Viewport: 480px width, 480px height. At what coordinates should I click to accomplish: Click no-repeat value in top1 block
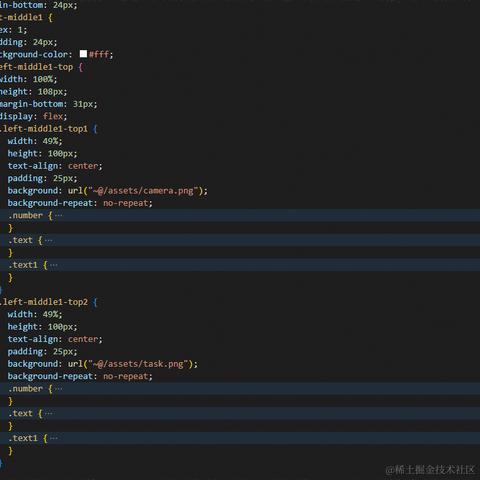click(x=125, y=203)
